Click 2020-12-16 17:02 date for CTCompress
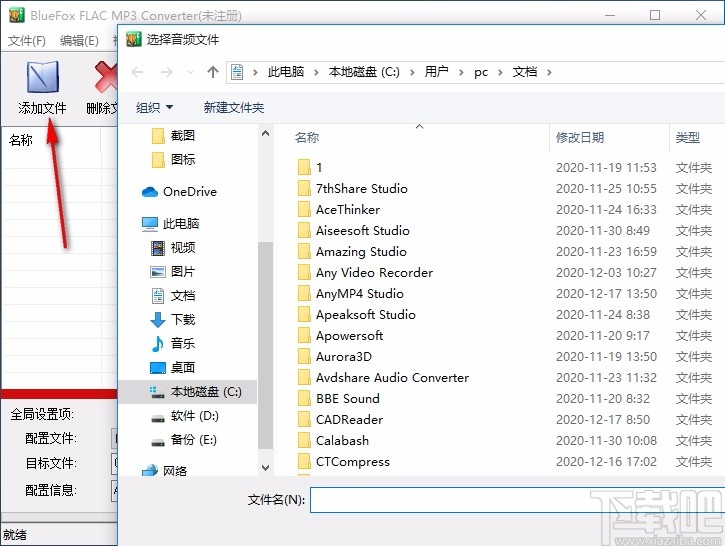Viewport: 725px width, 546px height. point(606,462)
